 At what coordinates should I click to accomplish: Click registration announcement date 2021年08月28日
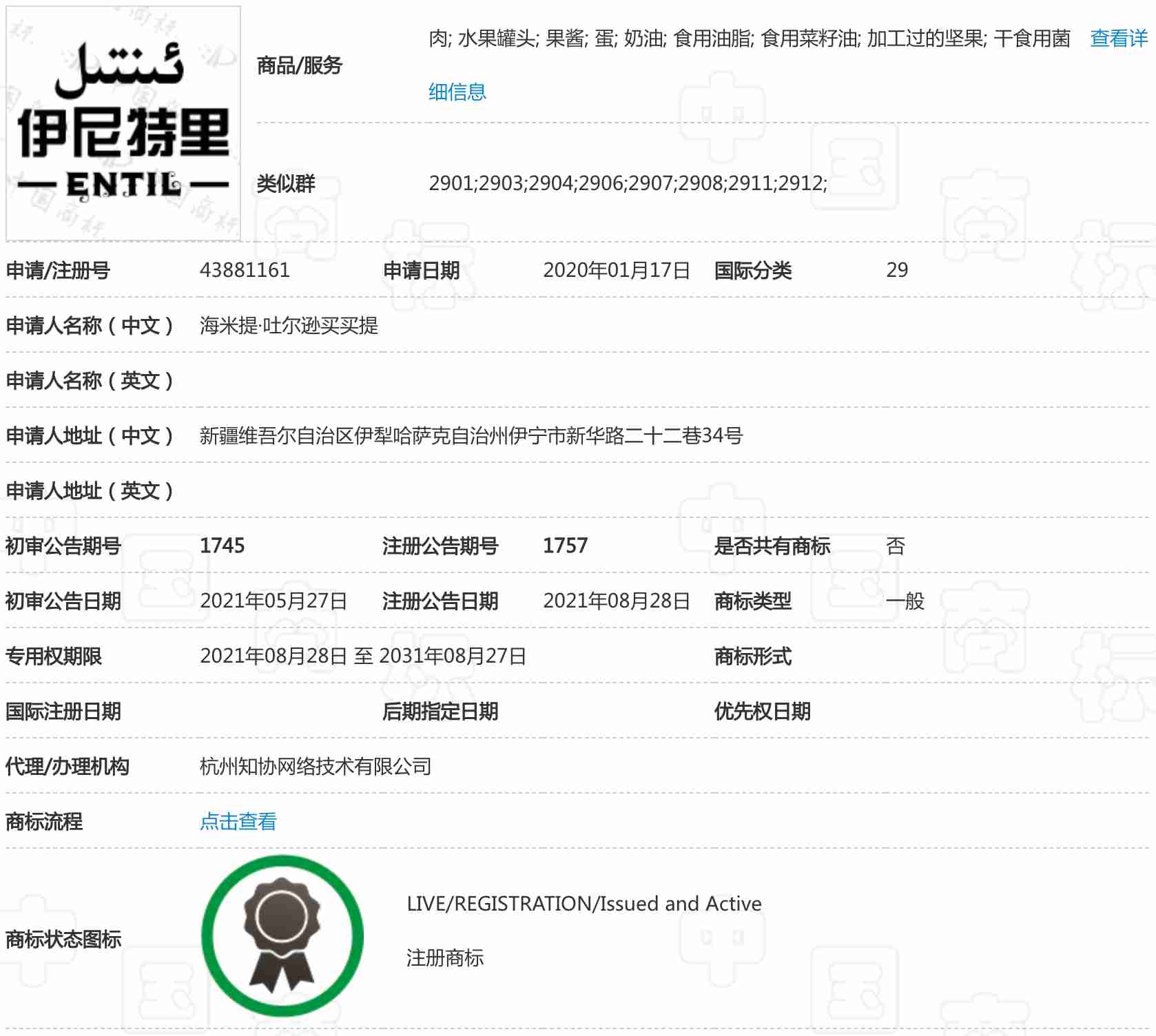(616, 601)
